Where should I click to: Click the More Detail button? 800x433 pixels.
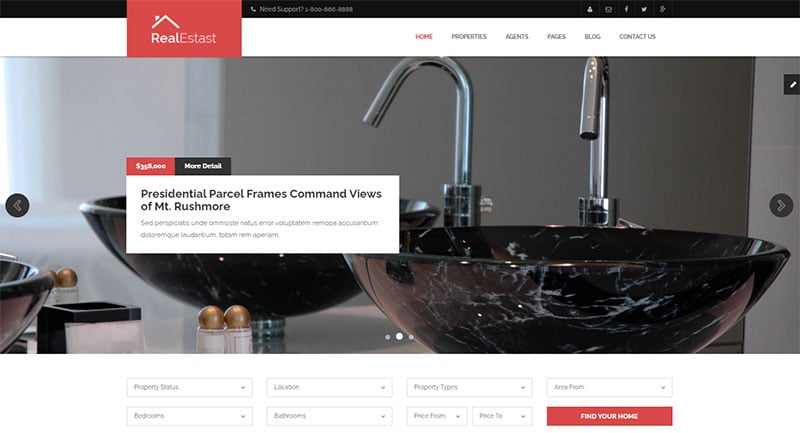(203, 166)
